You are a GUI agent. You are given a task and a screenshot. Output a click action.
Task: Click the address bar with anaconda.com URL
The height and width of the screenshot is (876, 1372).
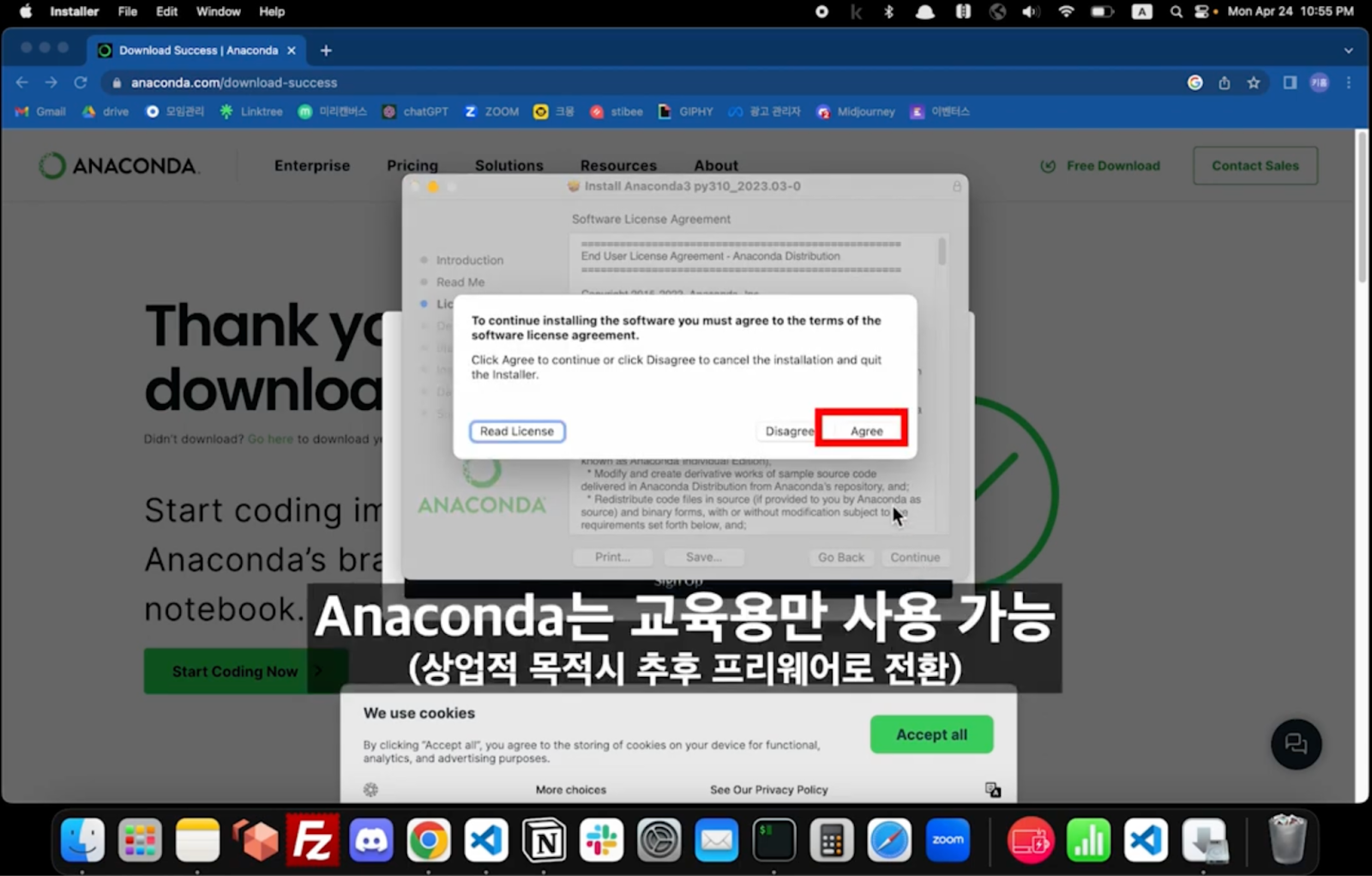click(x=643, y=82)
